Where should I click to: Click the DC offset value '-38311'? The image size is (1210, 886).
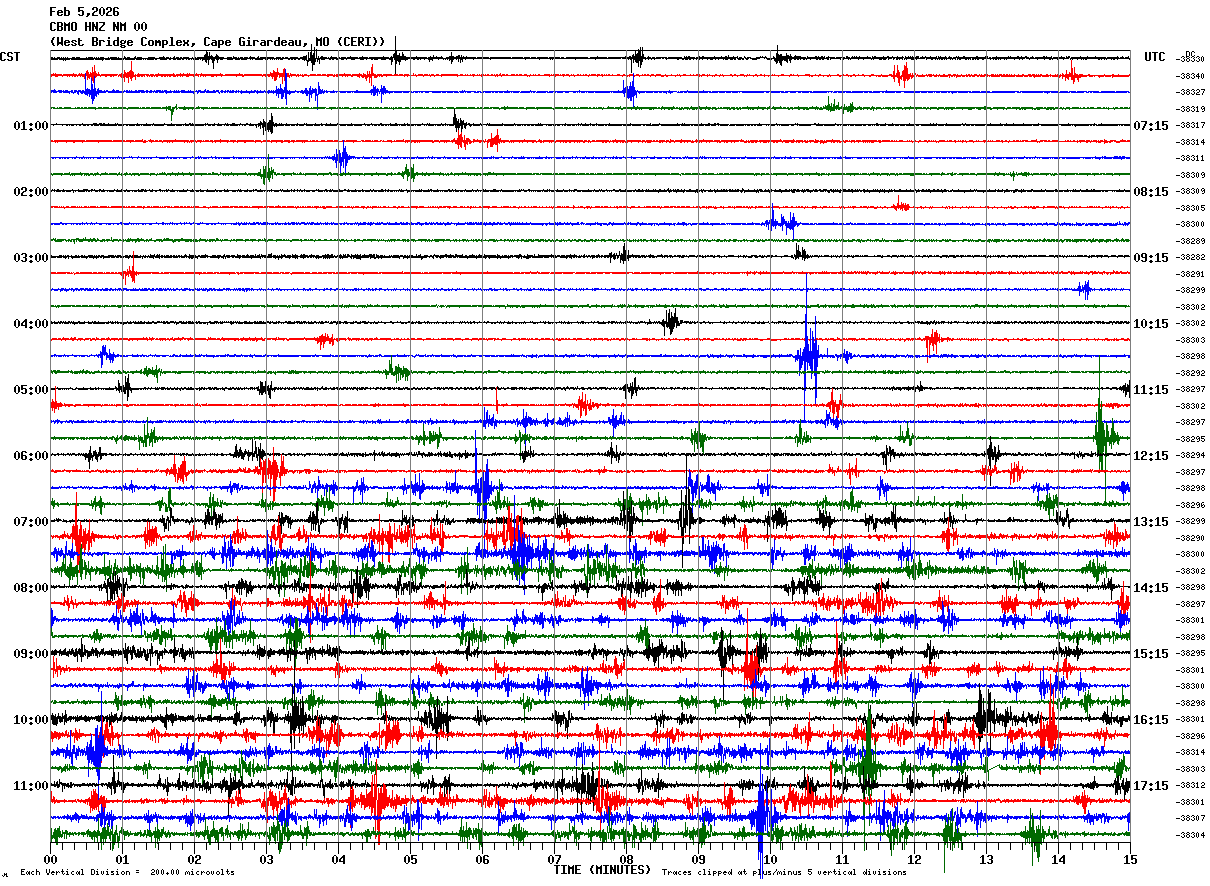[x=1191, y=158]
